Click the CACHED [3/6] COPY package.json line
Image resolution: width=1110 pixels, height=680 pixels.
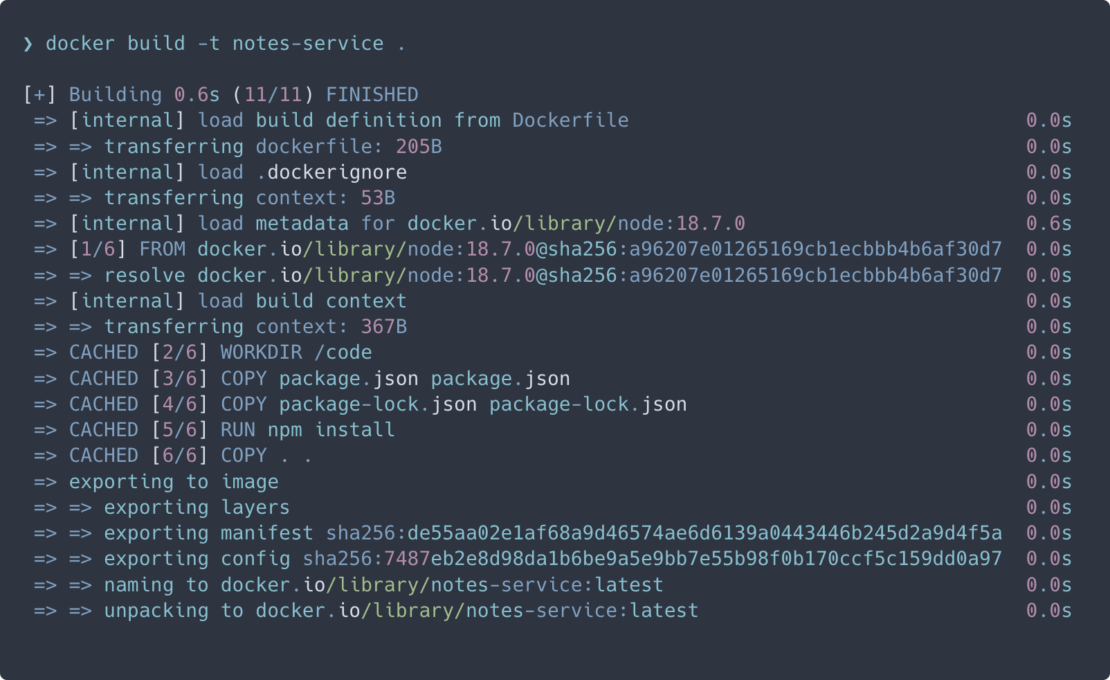(320, 378)
